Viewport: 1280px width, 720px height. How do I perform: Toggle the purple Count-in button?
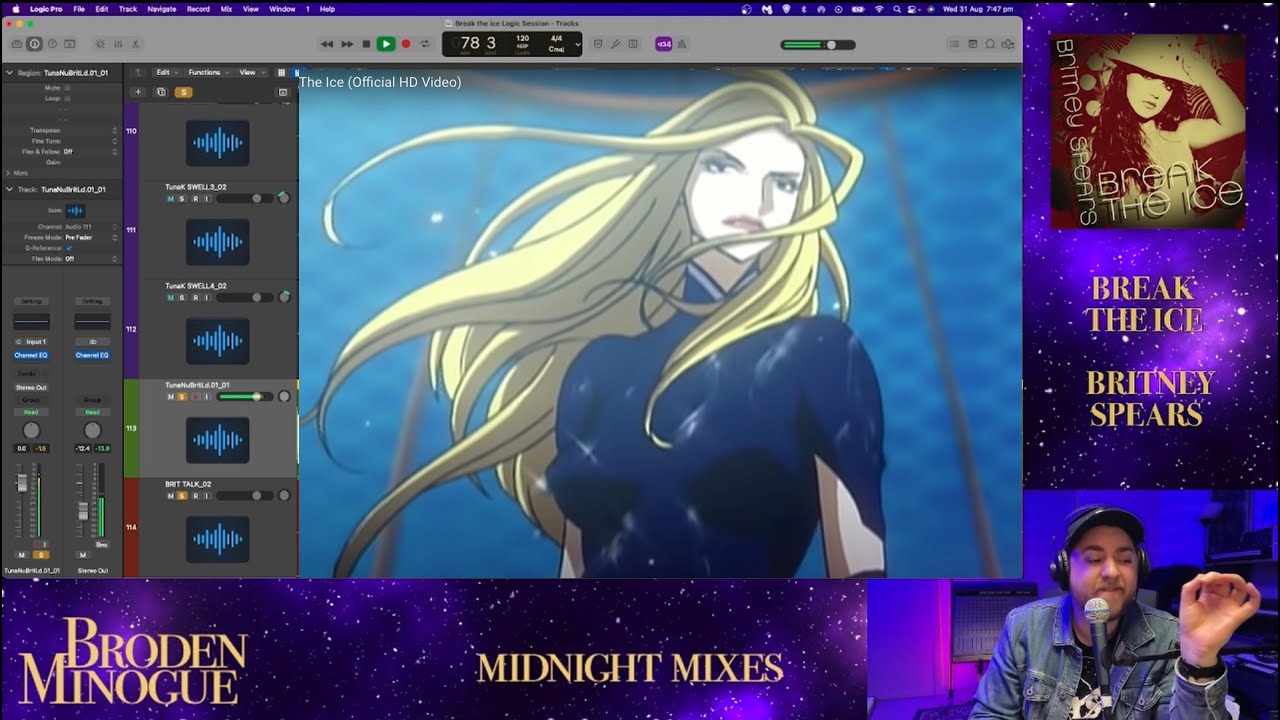663,44
